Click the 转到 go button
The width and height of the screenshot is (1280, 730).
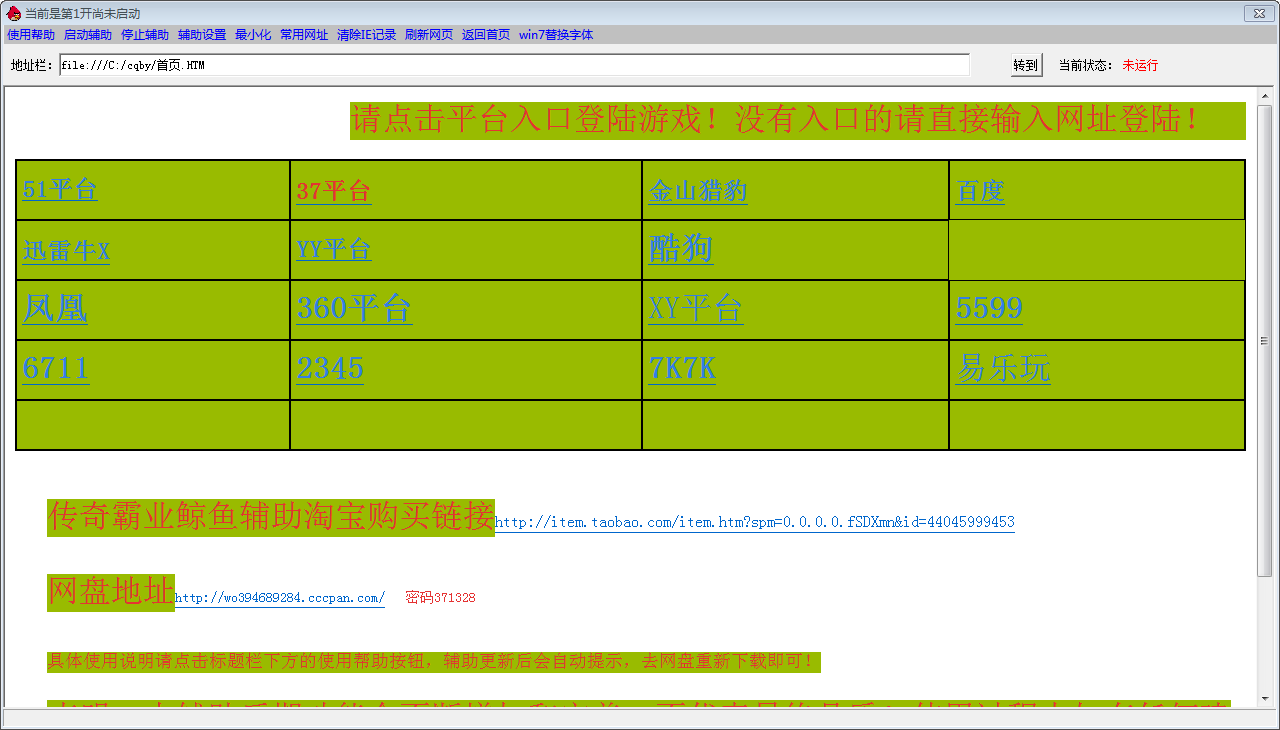point(1026,65)
